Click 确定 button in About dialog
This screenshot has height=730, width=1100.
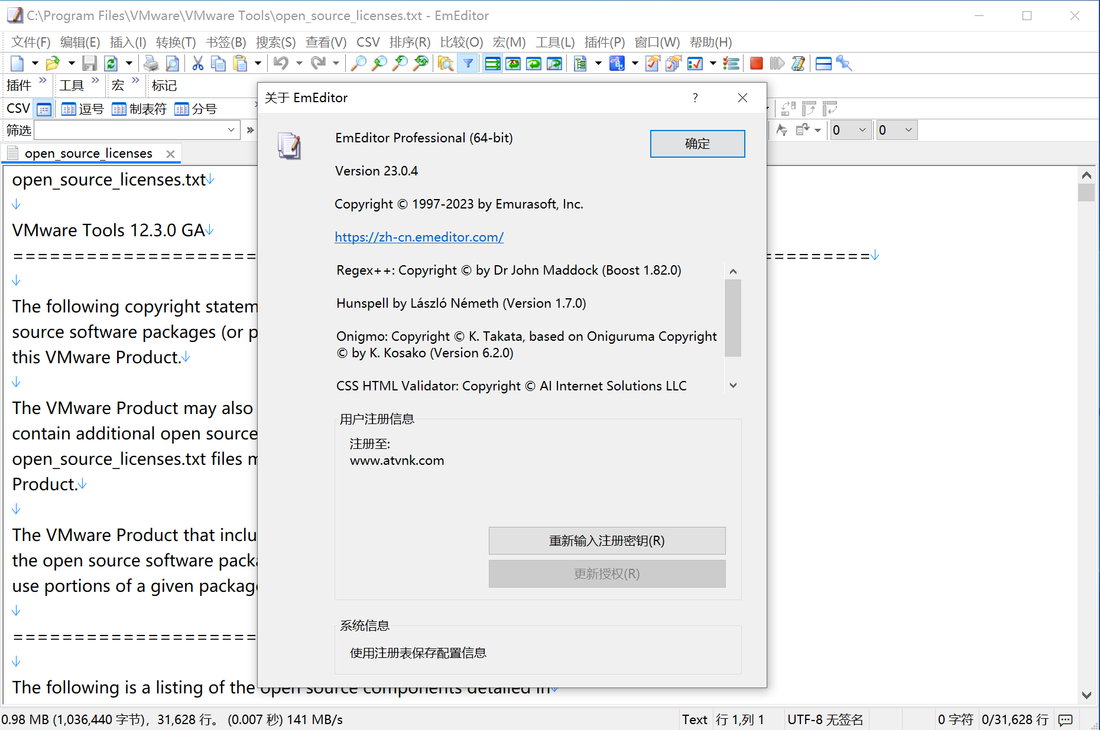(697, 144)
